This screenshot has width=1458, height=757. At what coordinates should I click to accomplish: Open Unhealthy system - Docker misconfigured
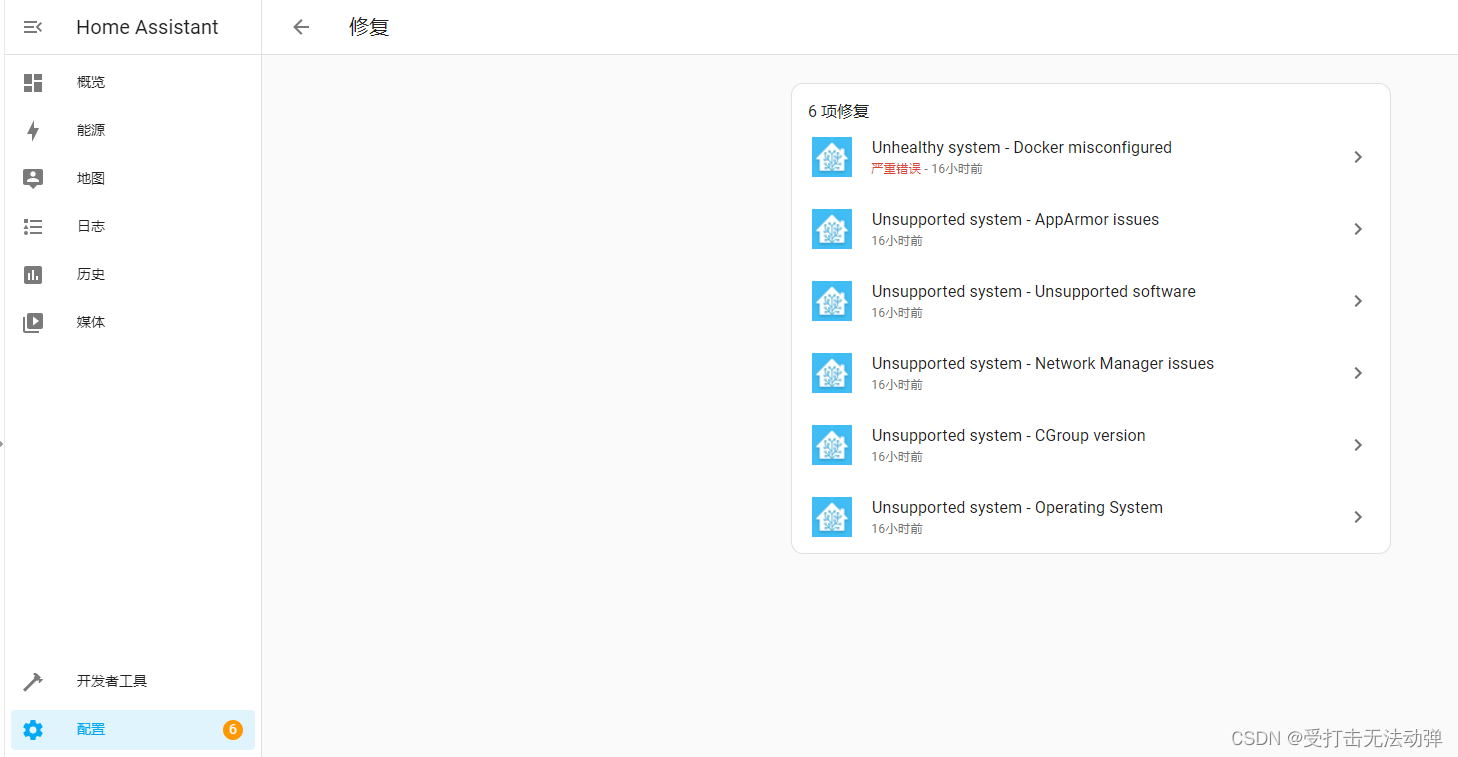point(1091,157)
